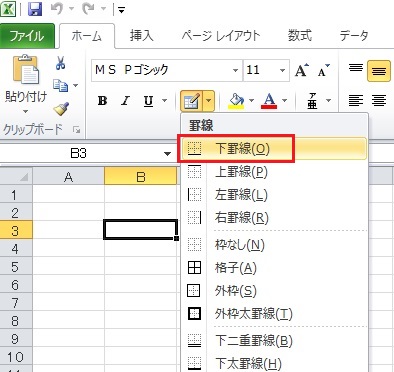Collapse the Borders dropdown arrow
Image resolution: width=394 pixels, height=372 pixels.
tap(209, 101)
